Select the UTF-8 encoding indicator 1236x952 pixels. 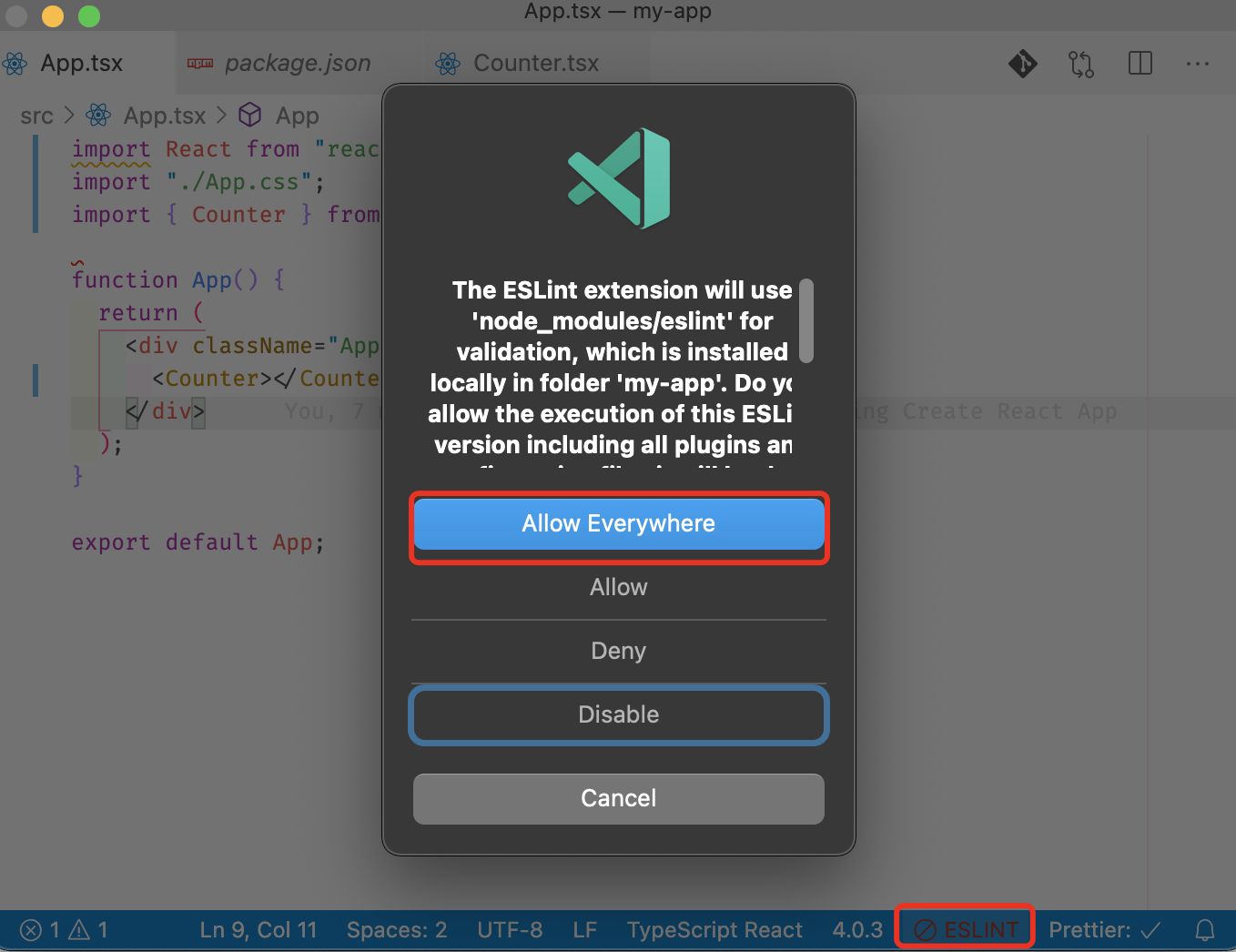[510, 929]
